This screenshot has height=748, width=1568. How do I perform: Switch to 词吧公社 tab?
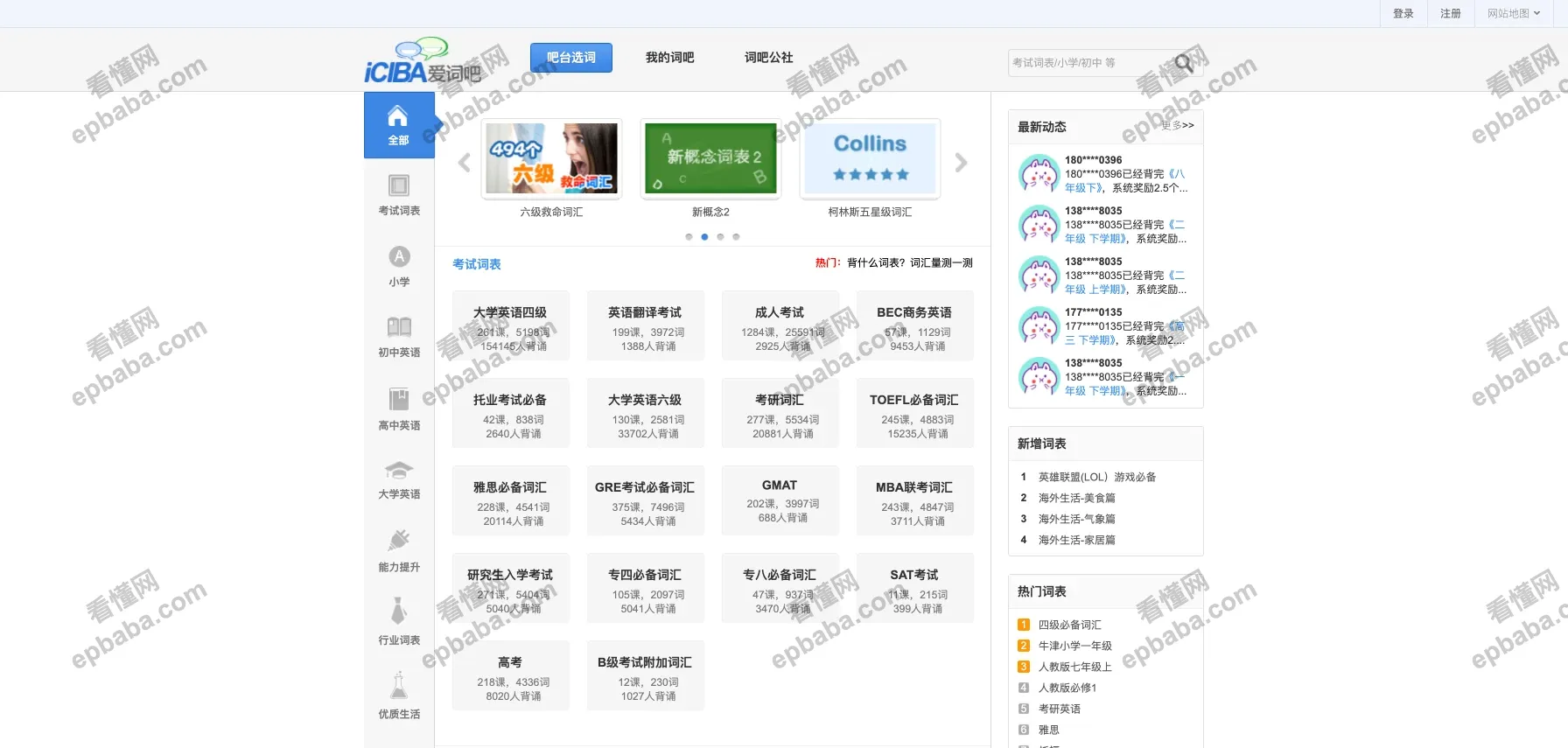click(769, 58)
